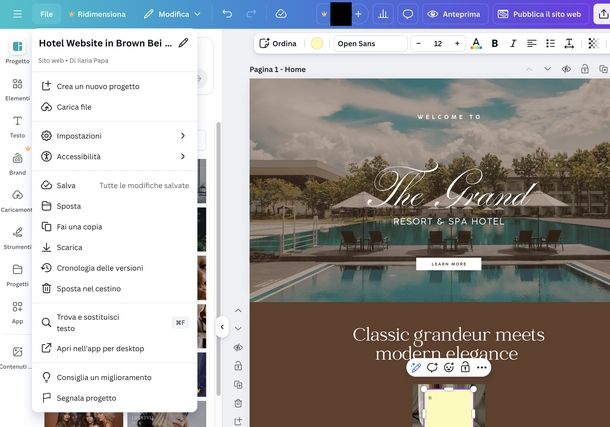Undo the last action
The image size is (610, 427).
coord(227,14)
